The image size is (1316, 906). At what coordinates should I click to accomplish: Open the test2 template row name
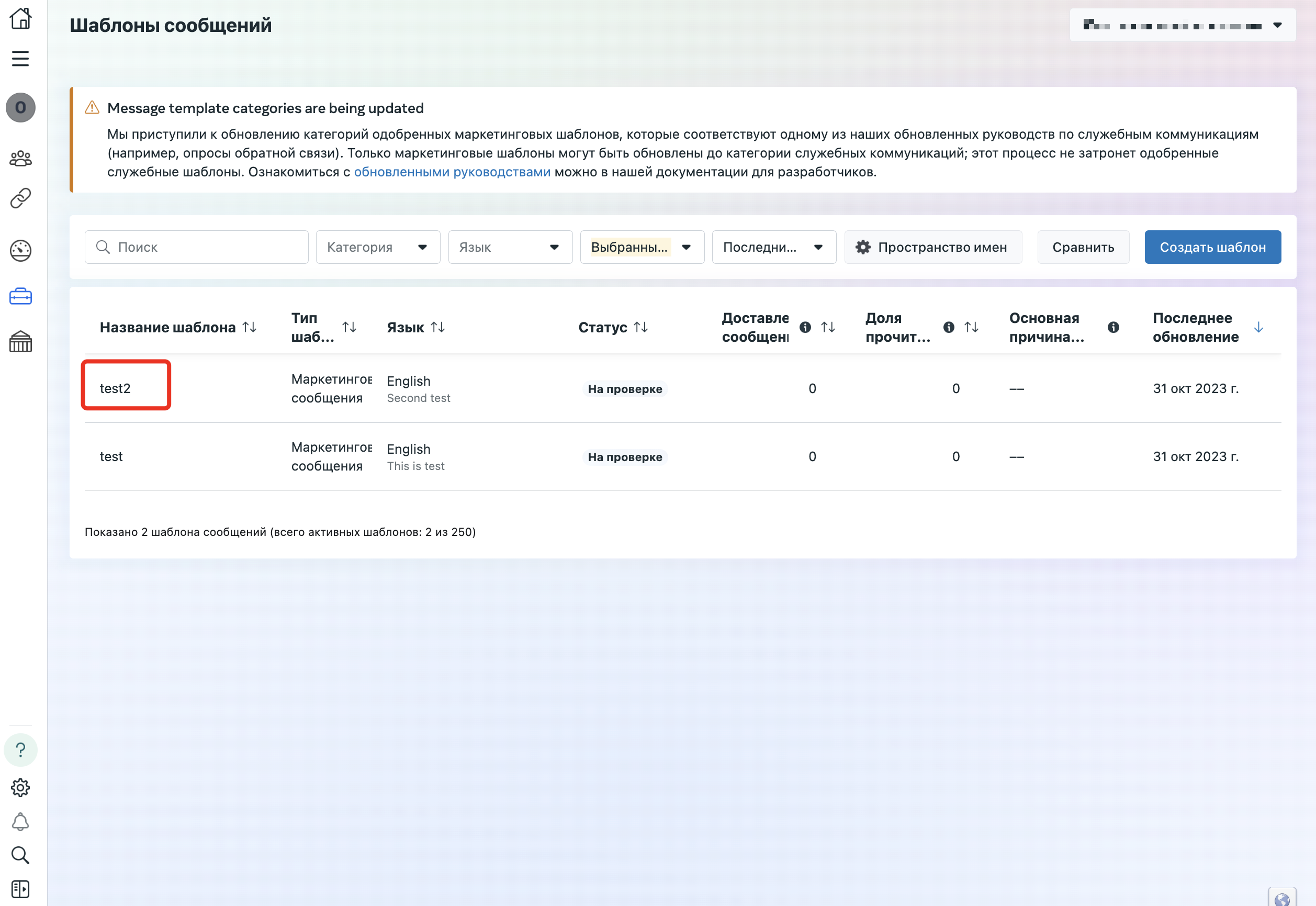coord(115,388)
